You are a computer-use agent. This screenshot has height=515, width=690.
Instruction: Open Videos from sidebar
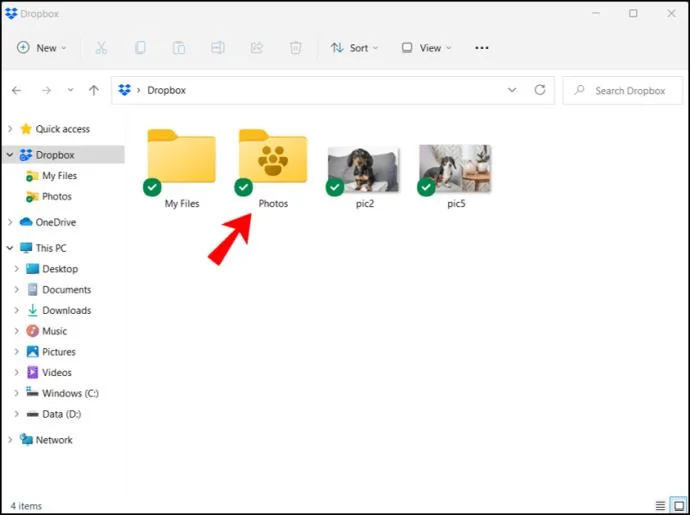[56, 372]
